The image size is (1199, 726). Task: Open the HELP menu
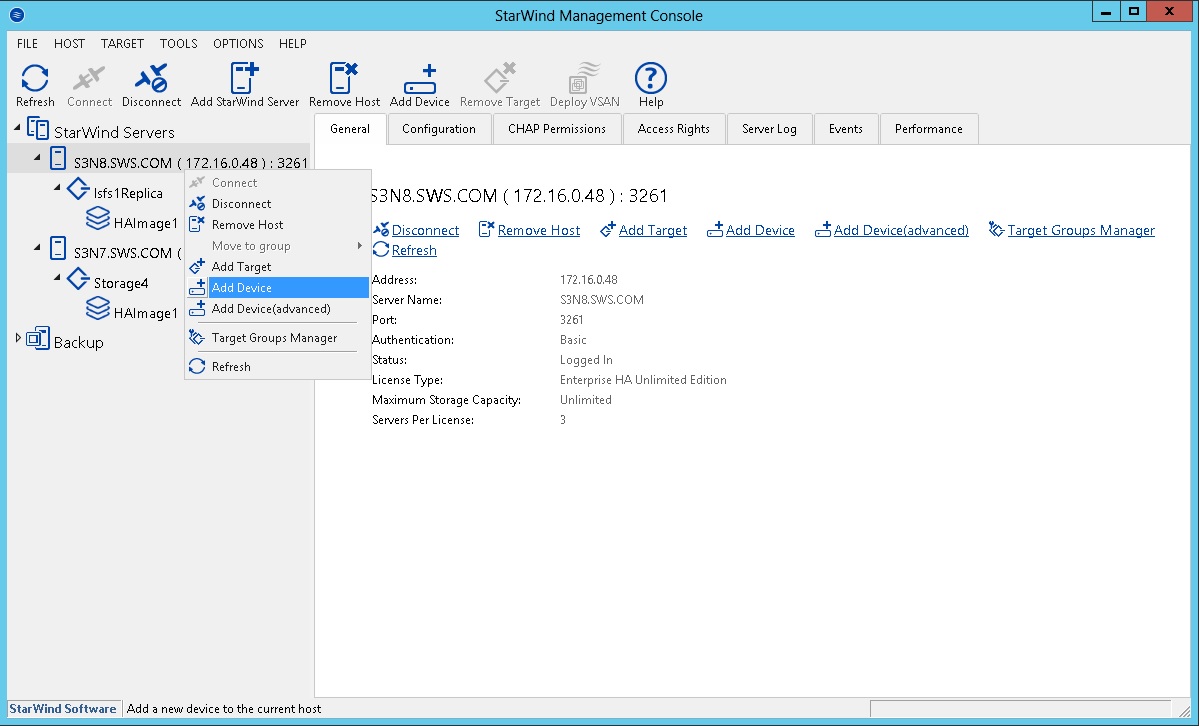[x=293, y=44]
